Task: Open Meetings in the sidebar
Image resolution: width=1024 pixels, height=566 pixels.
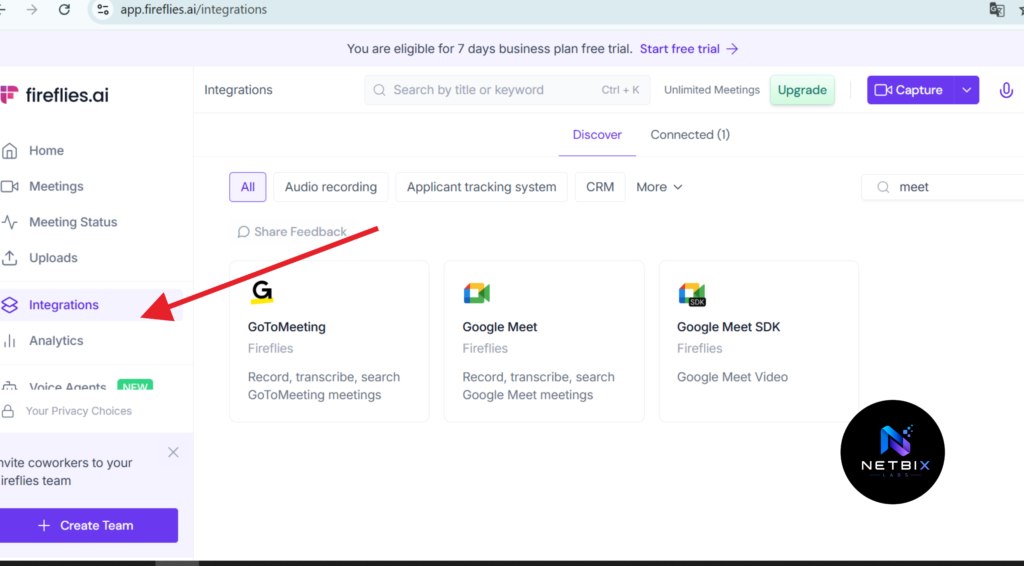Action: [56, 186]
